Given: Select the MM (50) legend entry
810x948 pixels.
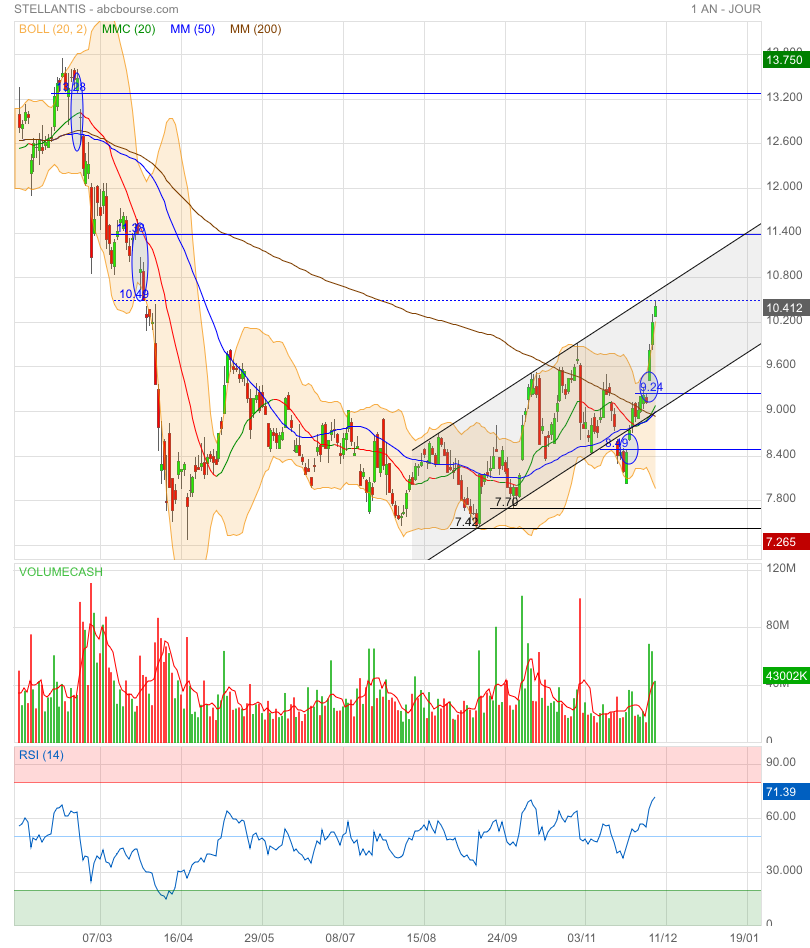Looking at the screenshot, I should coord(194,30).
